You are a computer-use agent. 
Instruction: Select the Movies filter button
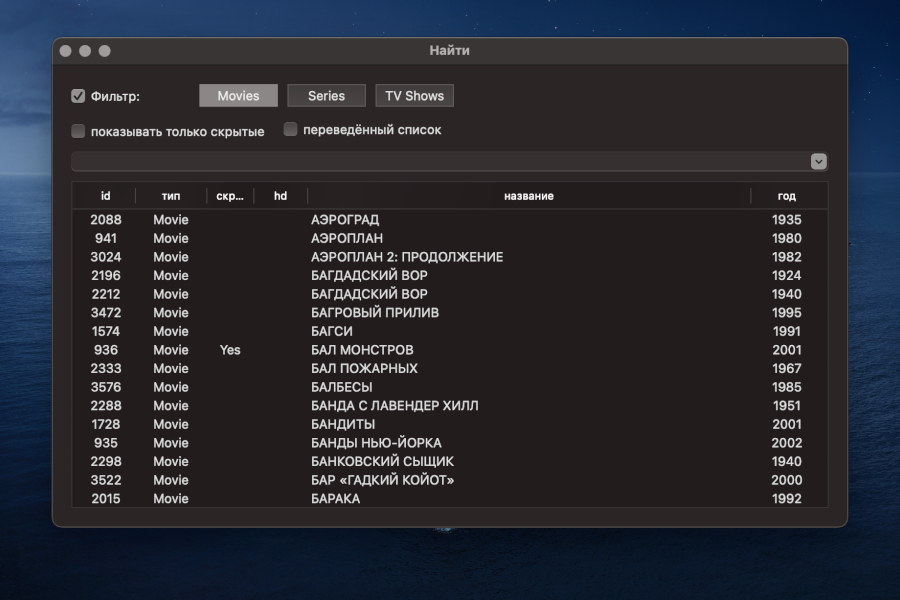point(238,96)
